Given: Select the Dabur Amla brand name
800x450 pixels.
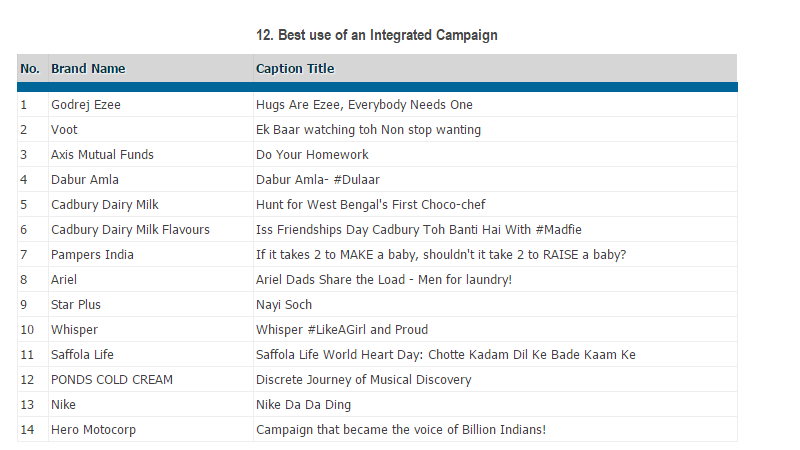Looking at the screenshot, I should (85, 180).
